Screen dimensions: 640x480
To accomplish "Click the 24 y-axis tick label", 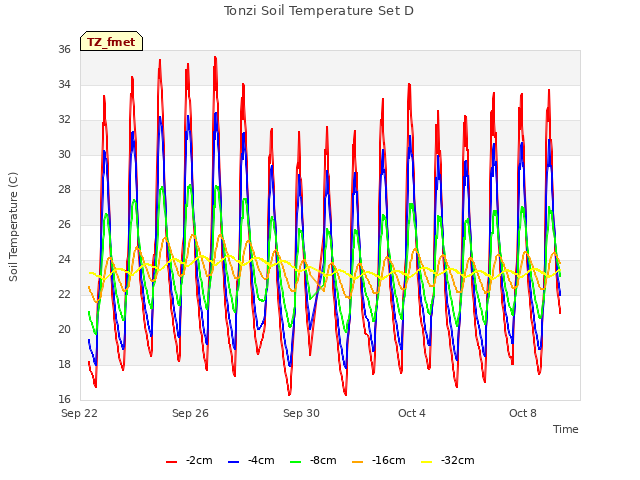I will coord(64,260).
